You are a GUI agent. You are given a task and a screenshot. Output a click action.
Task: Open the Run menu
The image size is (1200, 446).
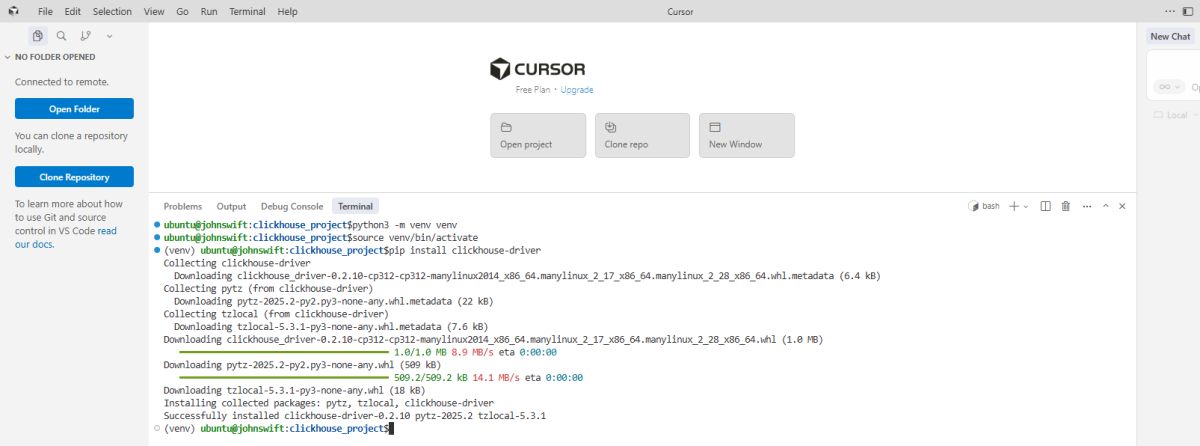[209, 11]
